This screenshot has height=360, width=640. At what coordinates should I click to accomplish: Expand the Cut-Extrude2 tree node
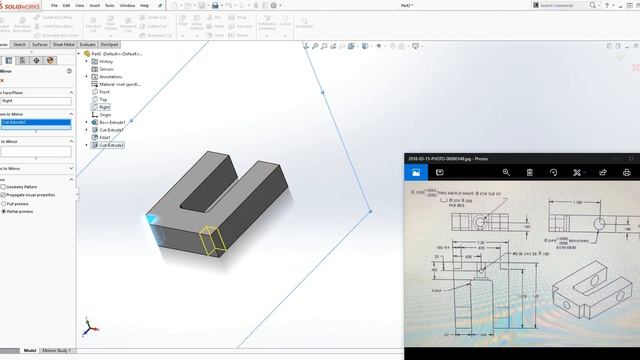[87, 145]
